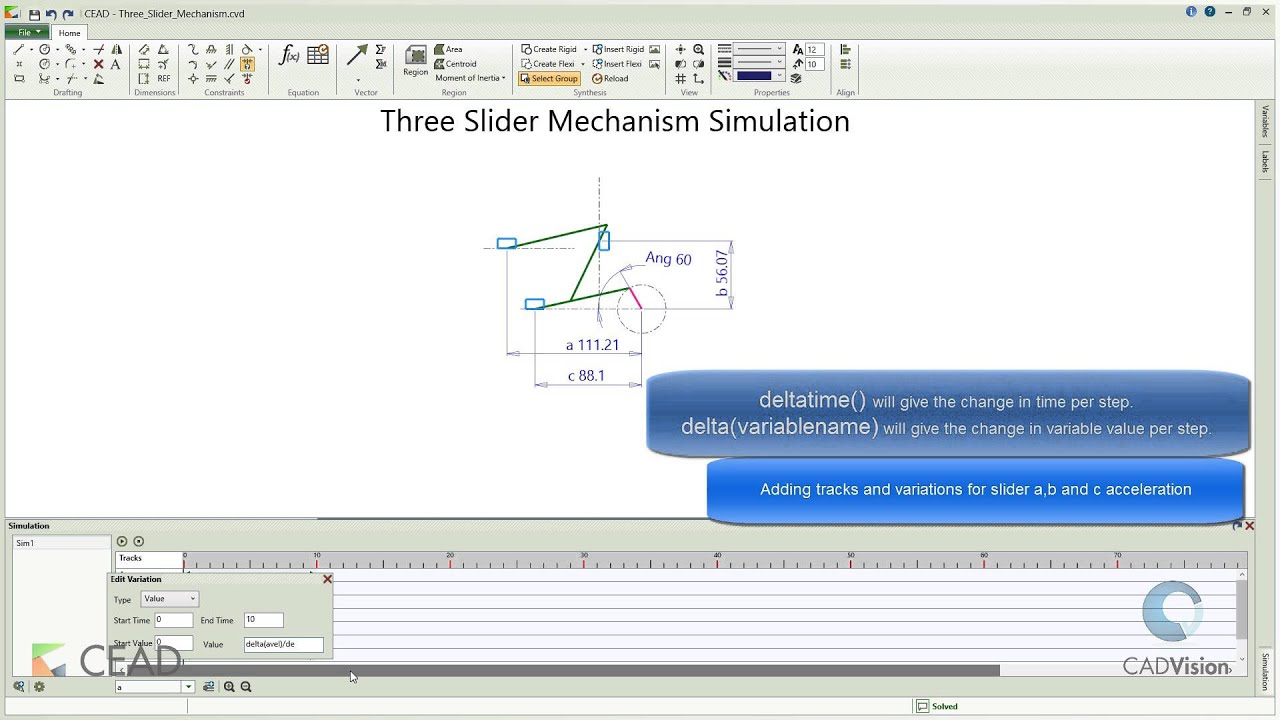Click Create Flexi in Synthesis group
This screenshot has width=1280, height=720.
tap(547, 64)
